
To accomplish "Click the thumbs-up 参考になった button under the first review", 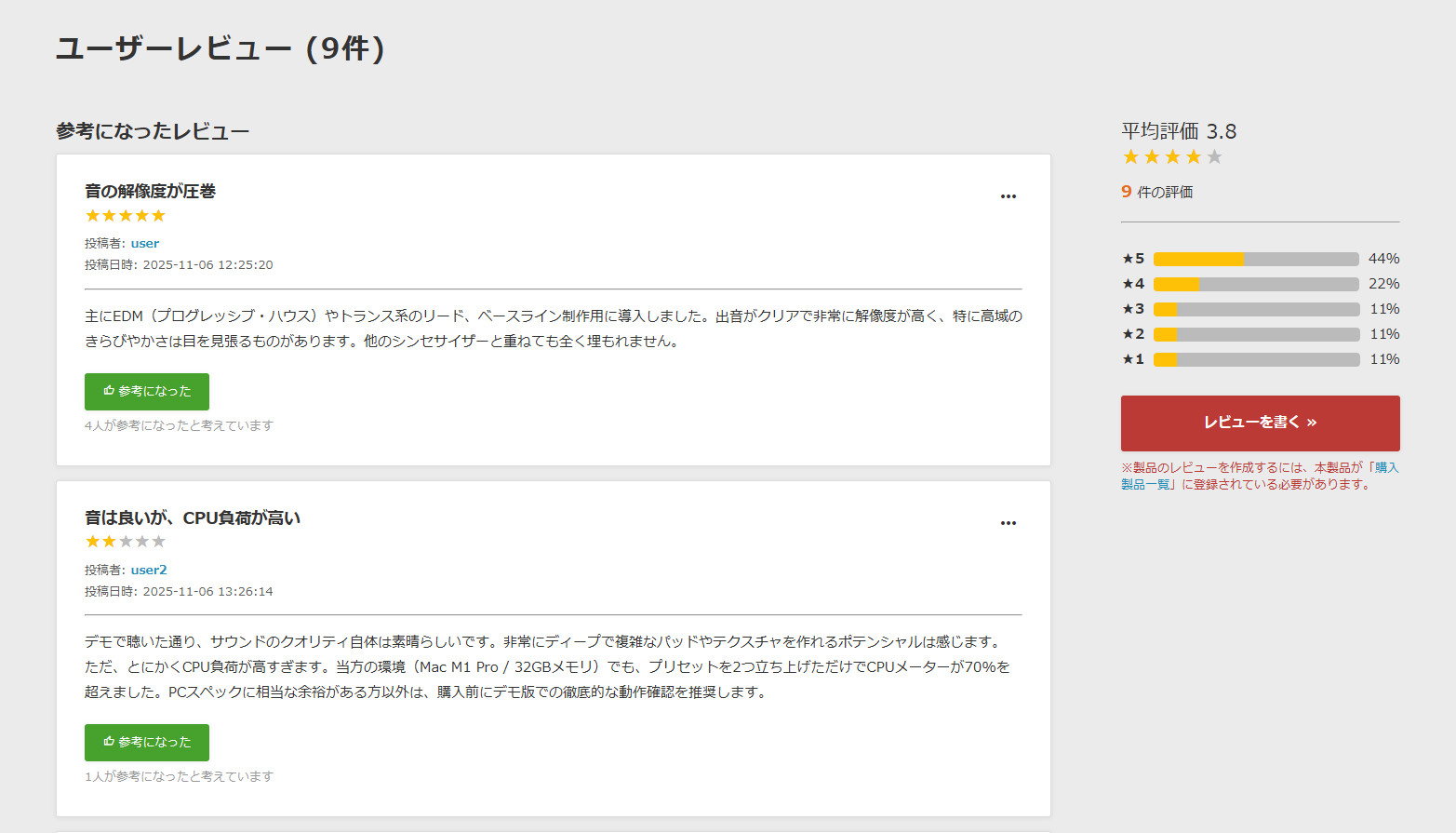I will coord(147,392).
